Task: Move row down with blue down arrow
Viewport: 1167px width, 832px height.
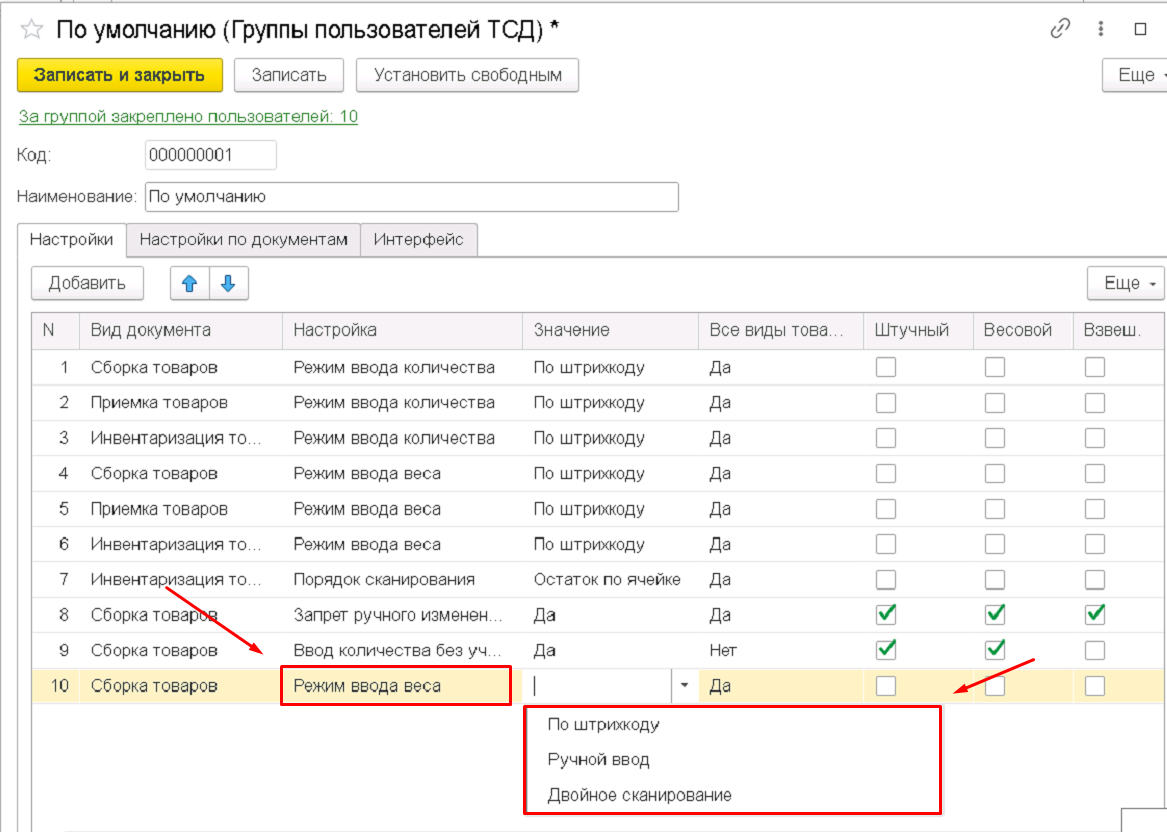Action: (228, 283)
